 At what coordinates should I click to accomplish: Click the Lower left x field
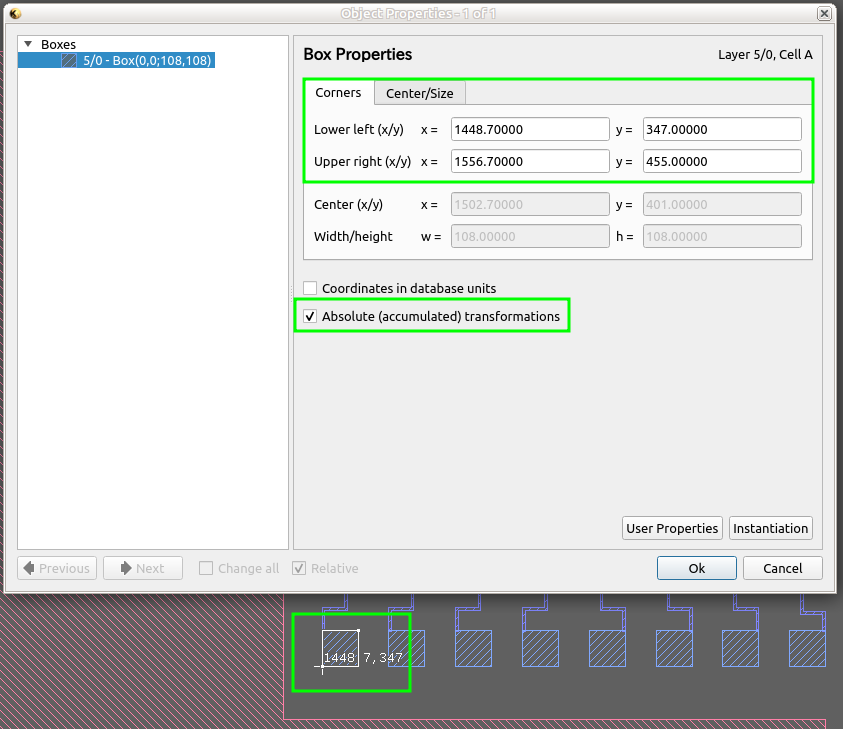(530, 129)
